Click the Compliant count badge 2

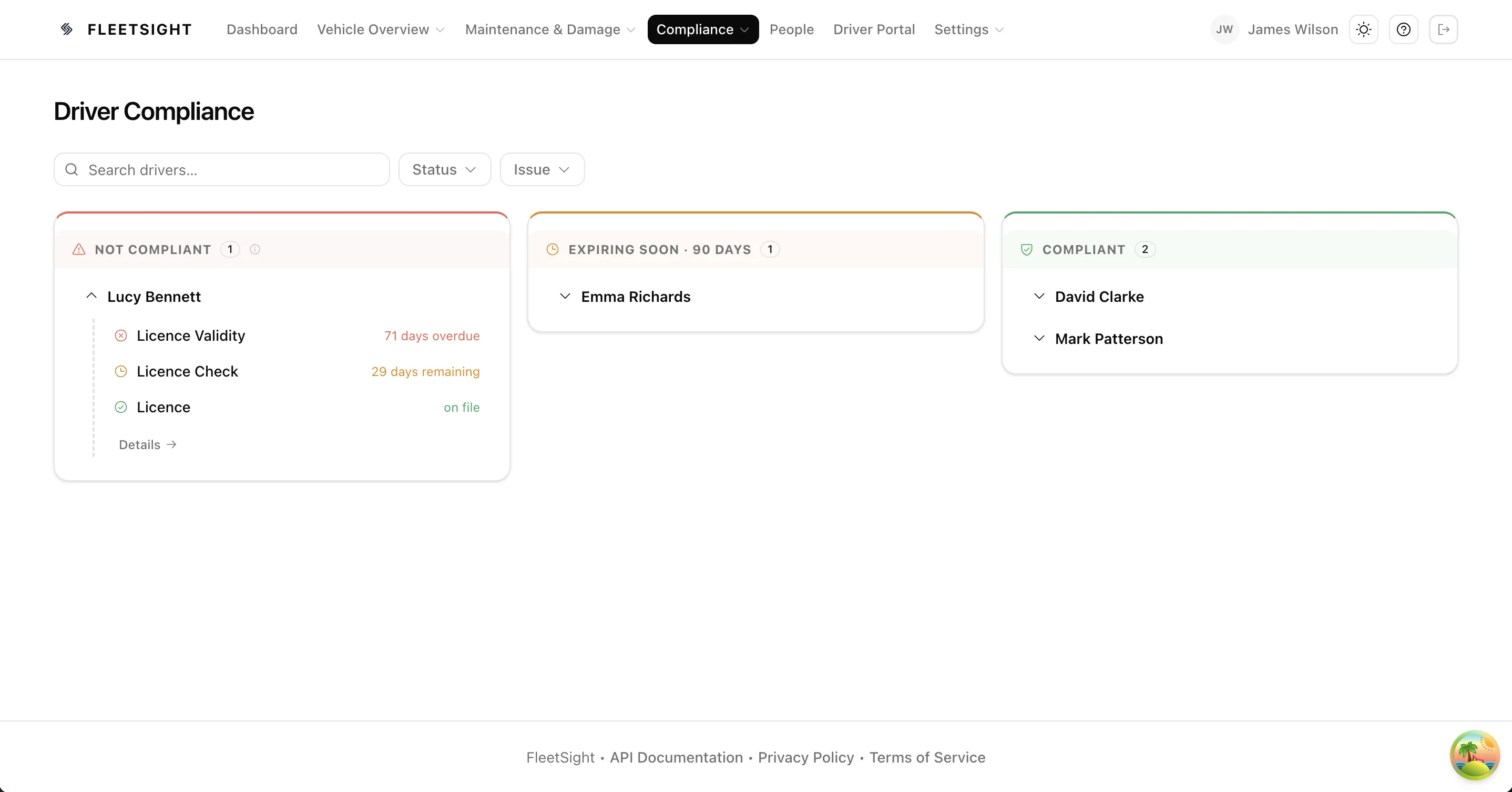coord(1145,249)
